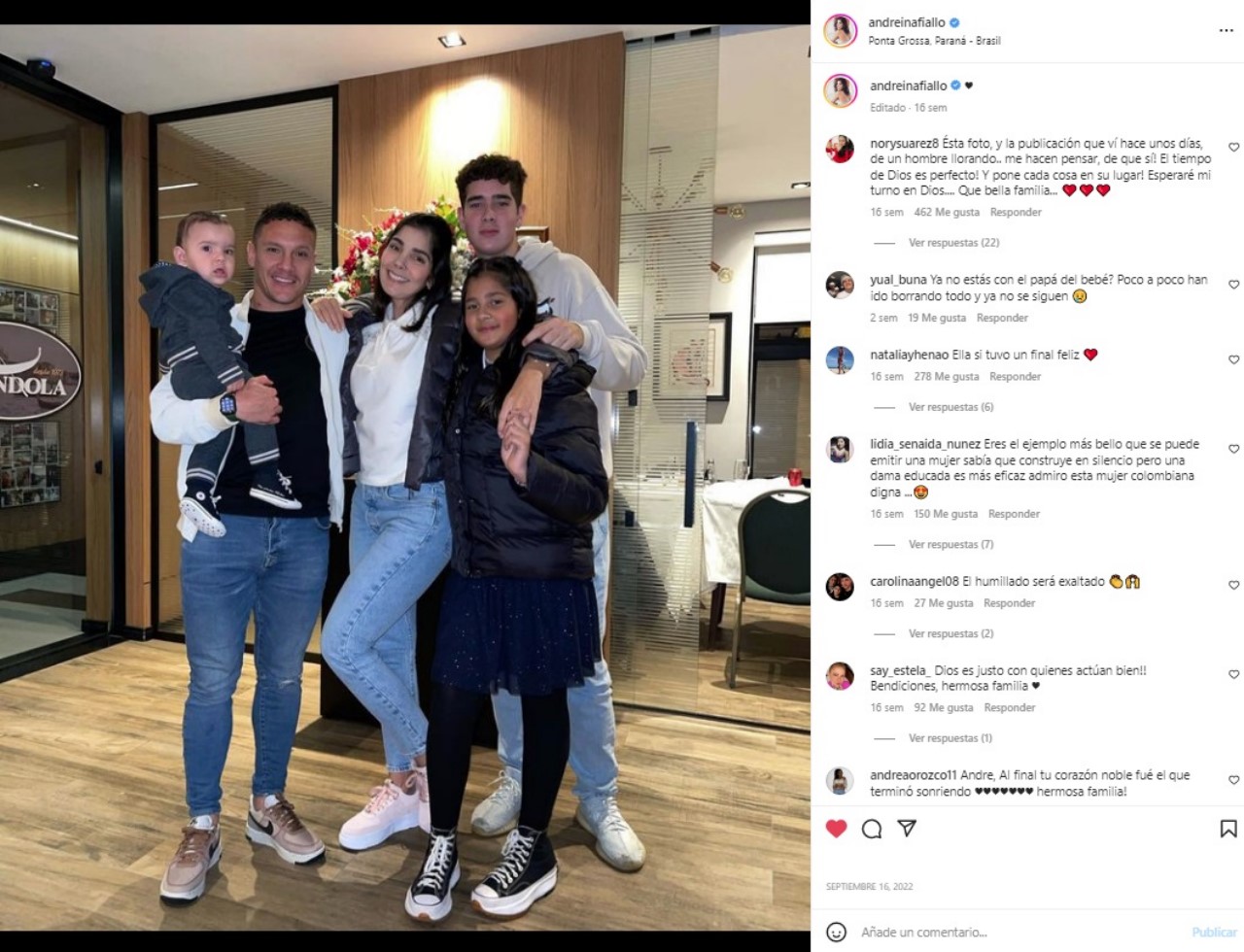Click the comment bubble icon
This screenshot has height=952, width=1244.
[x=872, y=829]
